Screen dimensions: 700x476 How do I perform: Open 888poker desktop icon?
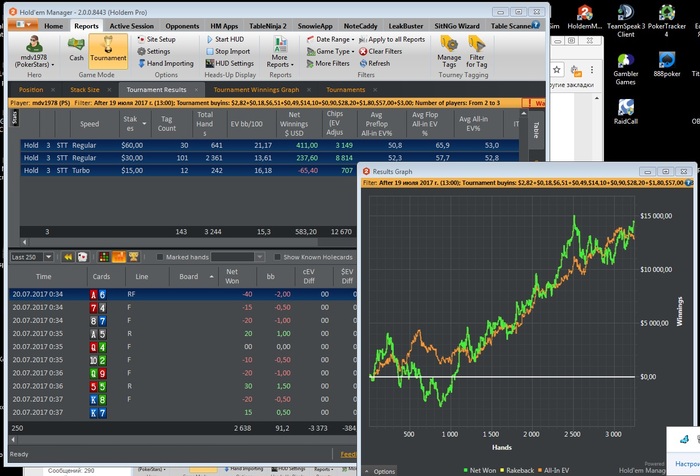point(667,65)
